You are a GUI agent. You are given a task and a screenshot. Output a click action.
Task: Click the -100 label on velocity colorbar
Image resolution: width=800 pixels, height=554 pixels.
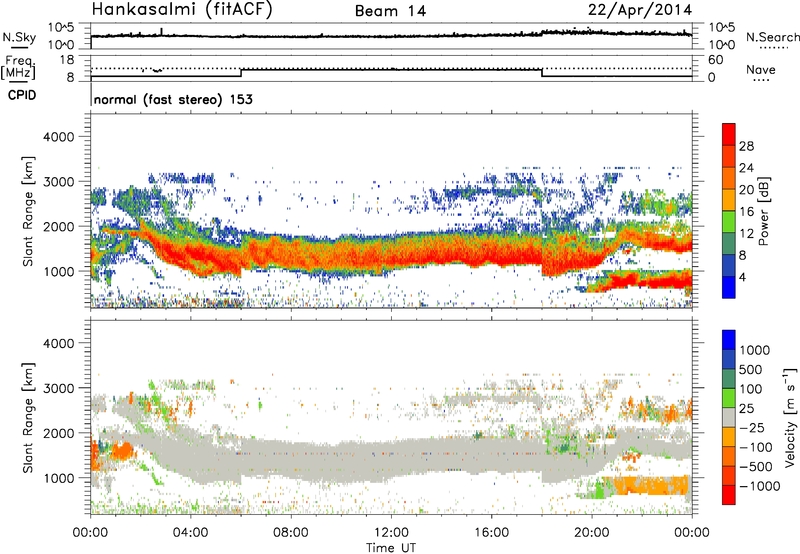pyautogui.click(x=756, y=447)
